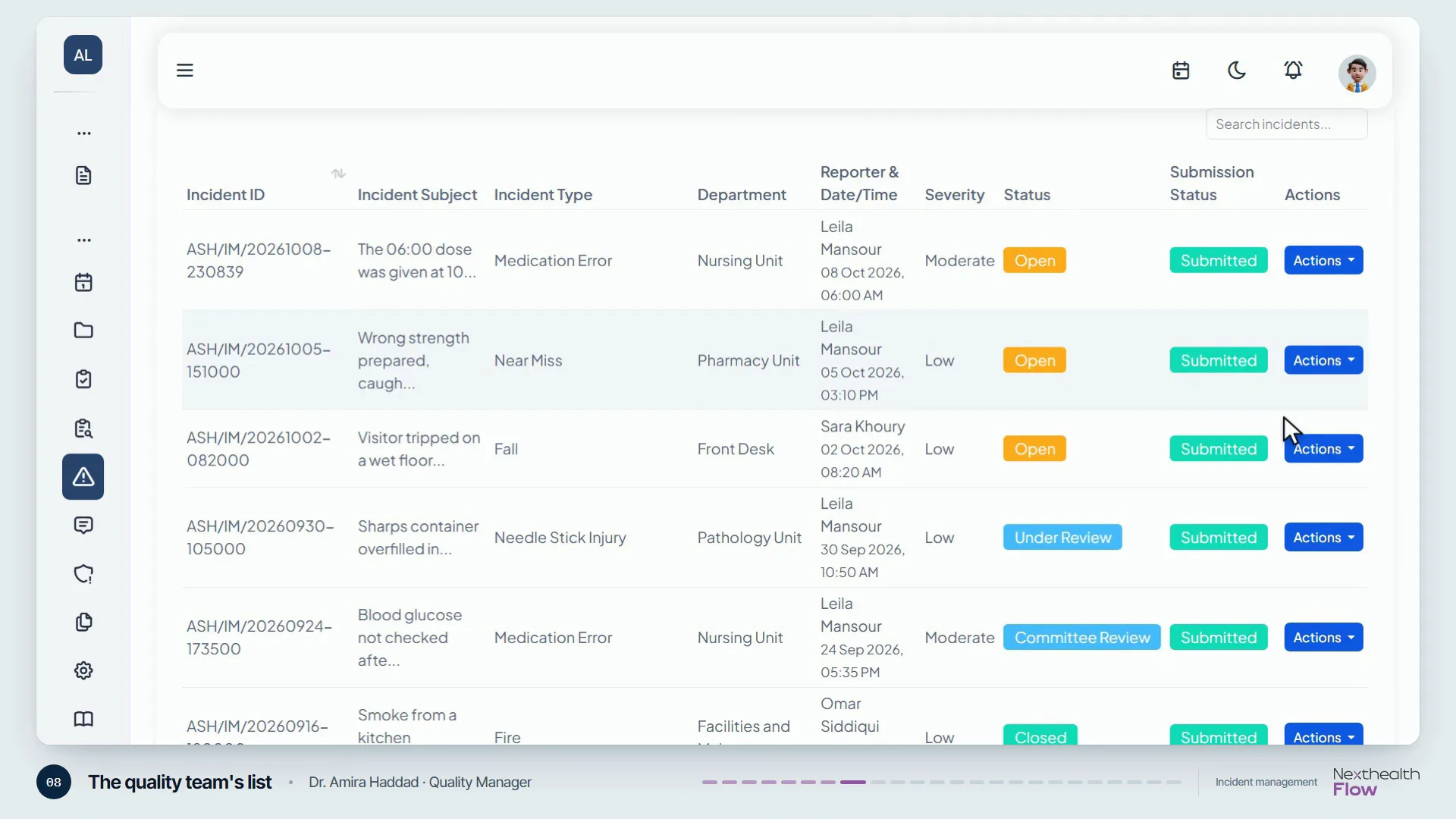Click Open status of Medication Error 08 Oct

[1034, 260]
